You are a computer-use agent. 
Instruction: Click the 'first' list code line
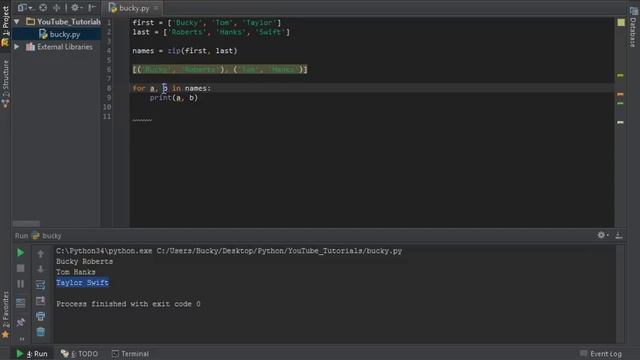(207, 22)
